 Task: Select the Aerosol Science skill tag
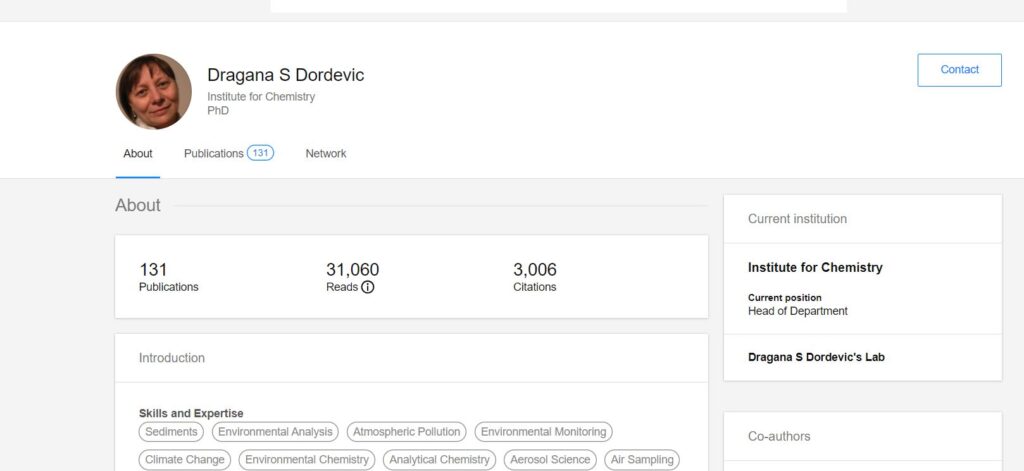click(x=550, y=460)
